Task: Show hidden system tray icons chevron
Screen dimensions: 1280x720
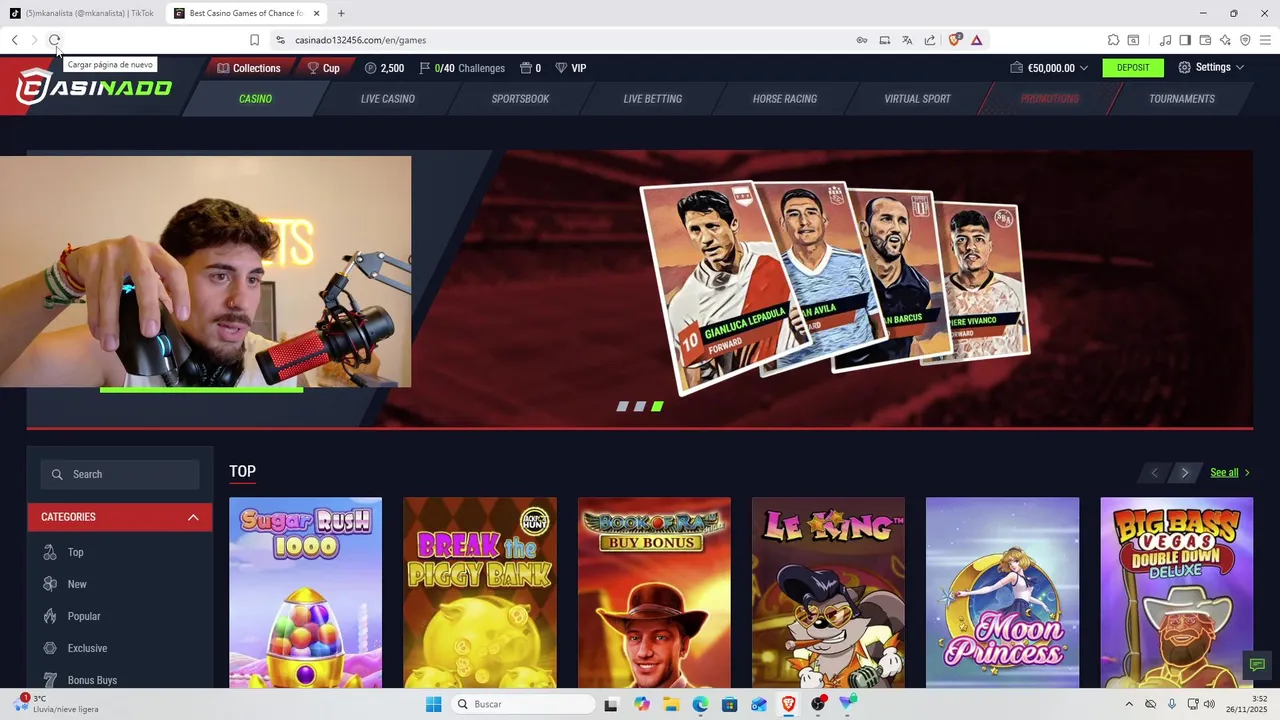Action: (x=1129, y=704)
